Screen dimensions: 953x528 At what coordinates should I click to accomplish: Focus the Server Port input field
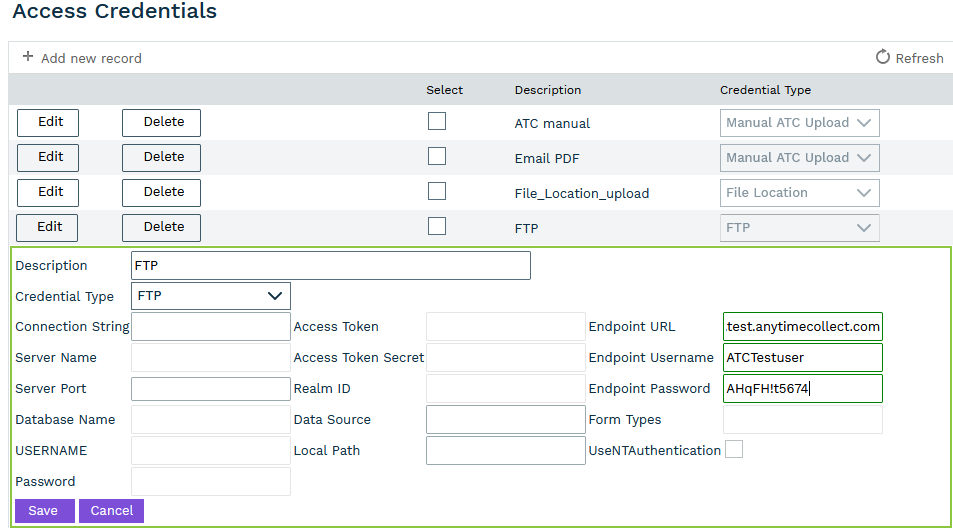click(211, 389)
